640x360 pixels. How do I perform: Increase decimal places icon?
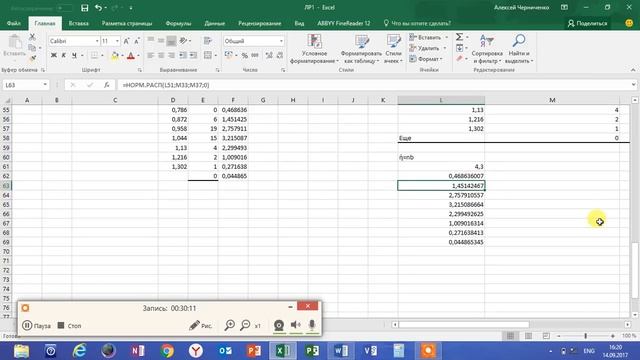pyautogui.click(x=269, y=55)
